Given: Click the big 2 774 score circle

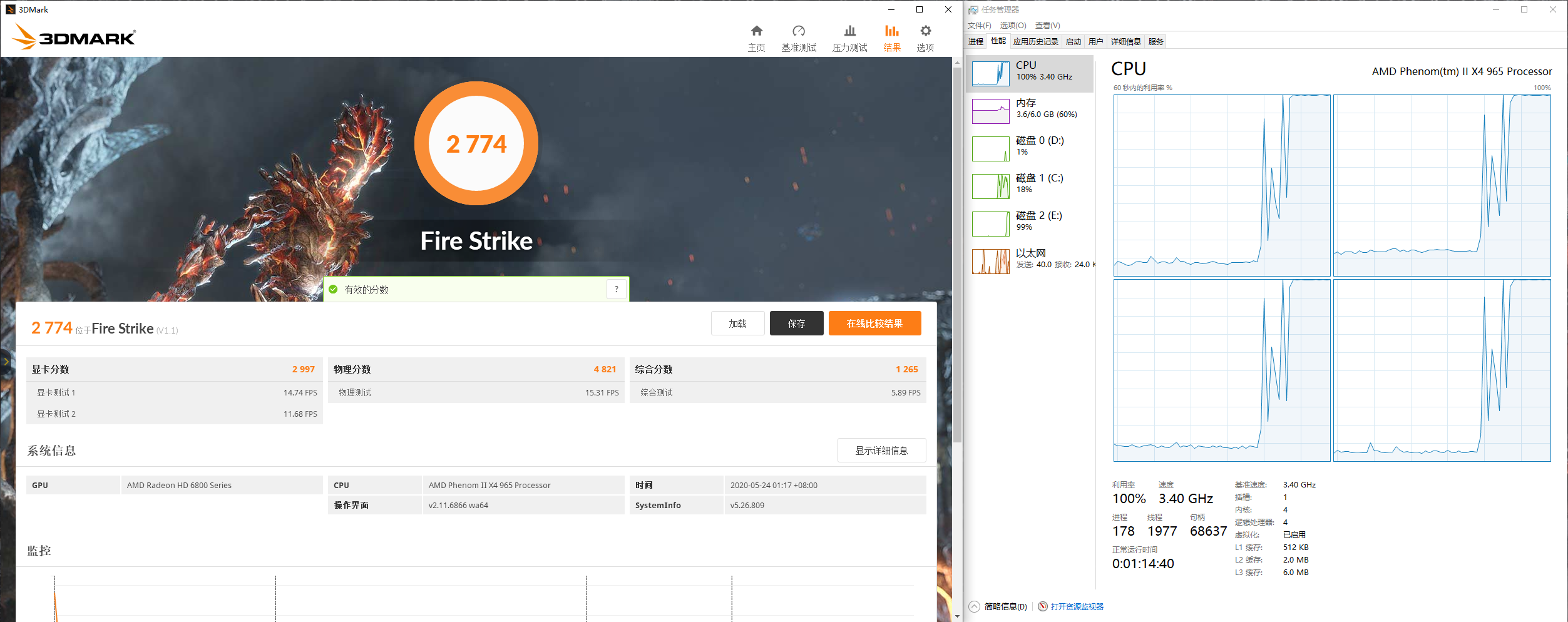Looking at the screenshot, I should click(x=476, y=143).
